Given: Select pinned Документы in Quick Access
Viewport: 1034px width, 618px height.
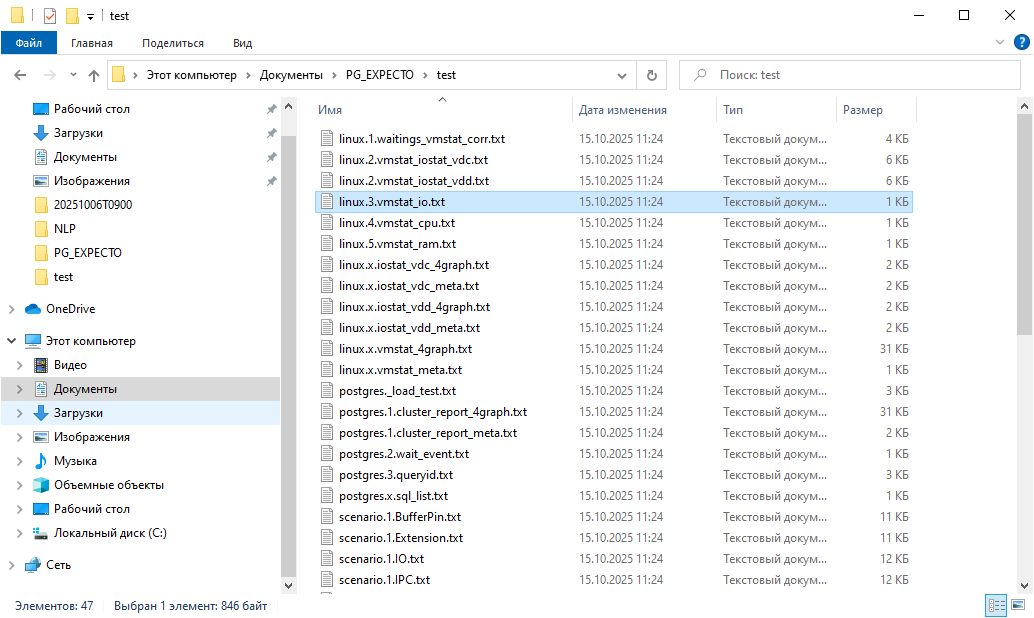Looking at the screenshot, I should click(x=85, y=157).
